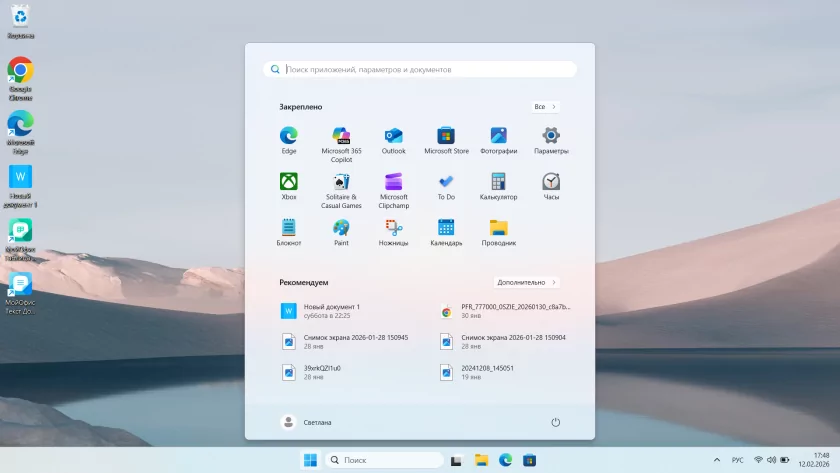Switch РУС input language in tray
This screenshot has height=473, width=840.
[737, 460]
